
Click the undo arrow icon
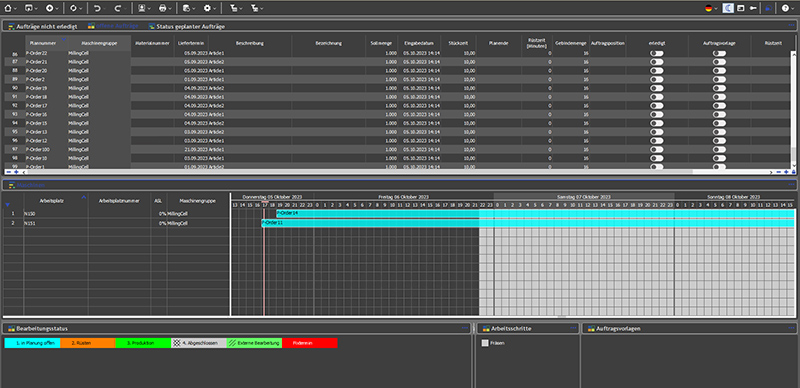(x=97, y=8)
